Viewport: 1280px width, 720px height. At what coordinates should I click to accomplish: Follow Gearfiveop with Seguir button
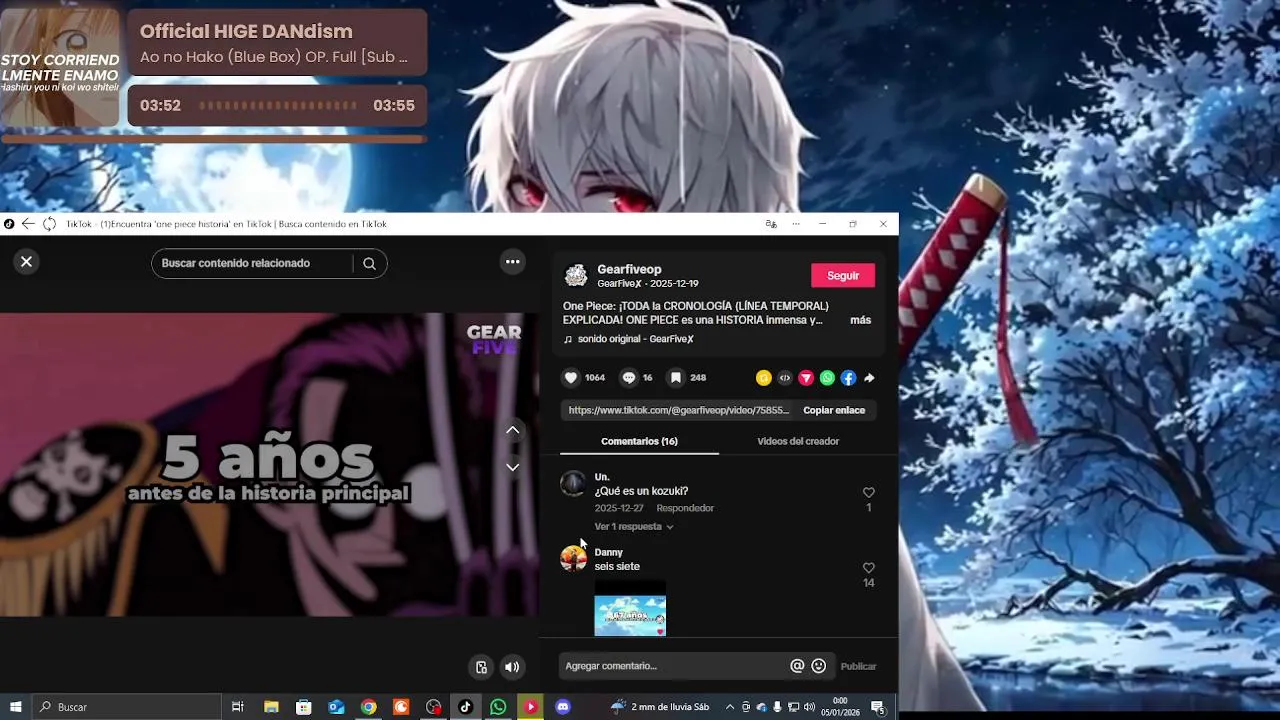point(843,276)
